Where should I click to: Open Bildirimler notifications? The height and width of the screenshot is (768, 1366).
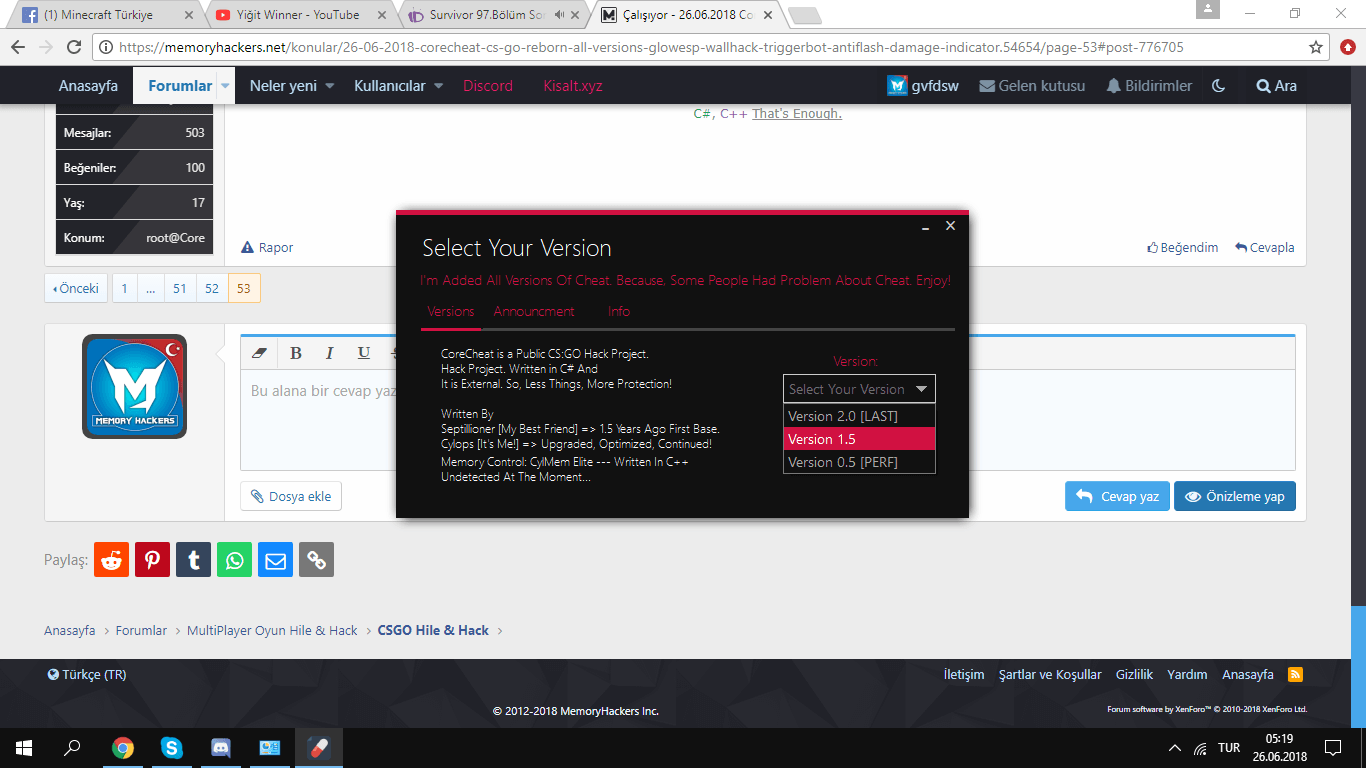1149,86
